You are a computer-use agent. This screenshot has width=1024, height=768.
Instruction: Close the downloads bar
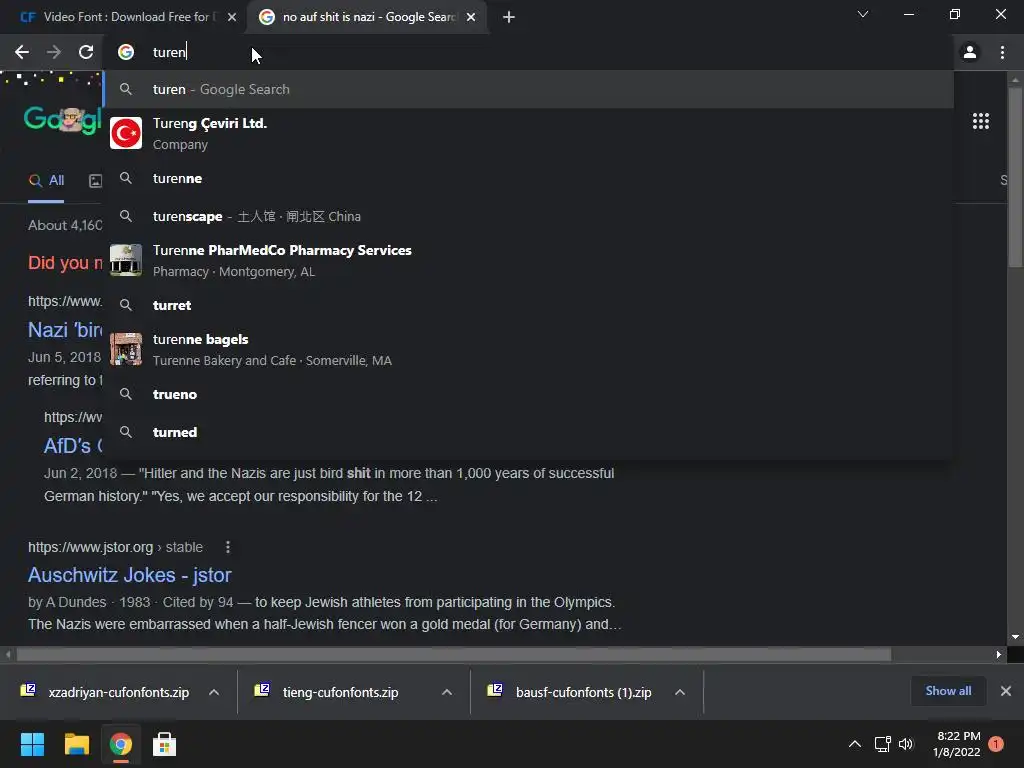[x=1006, y=691]
